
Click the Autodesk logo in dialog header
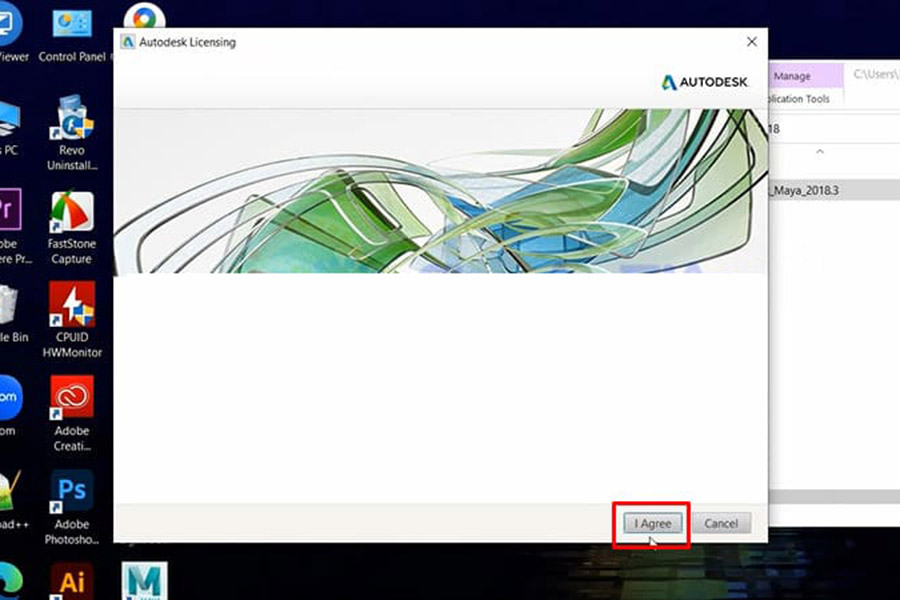(x=705, y=83)
